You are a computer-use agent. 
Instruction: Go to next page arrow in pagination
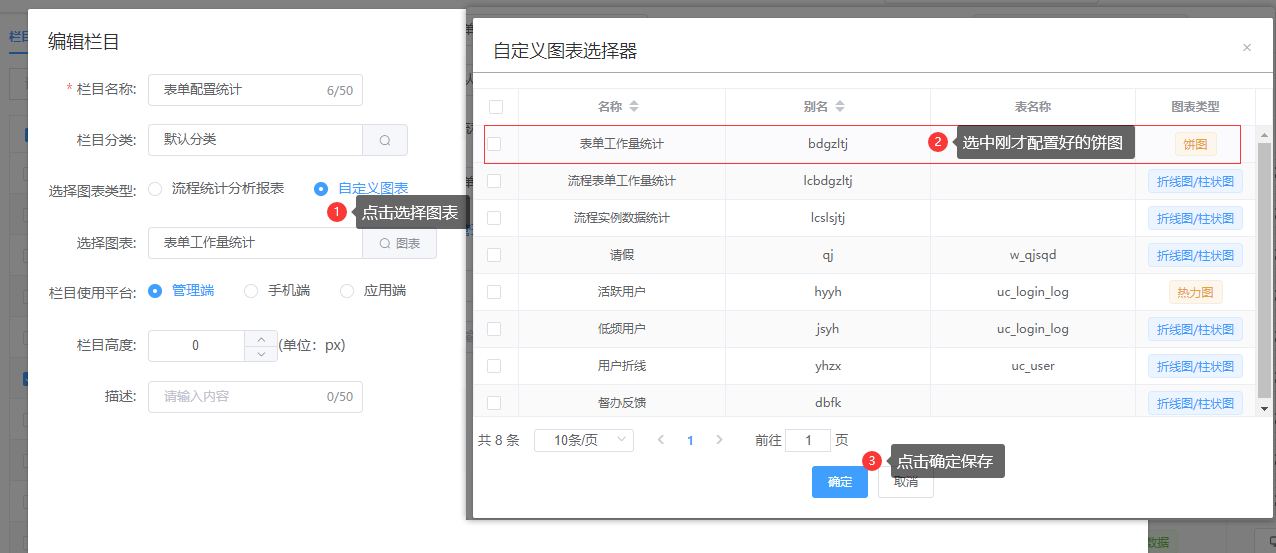pyautogui.click(x=718, y=440)
